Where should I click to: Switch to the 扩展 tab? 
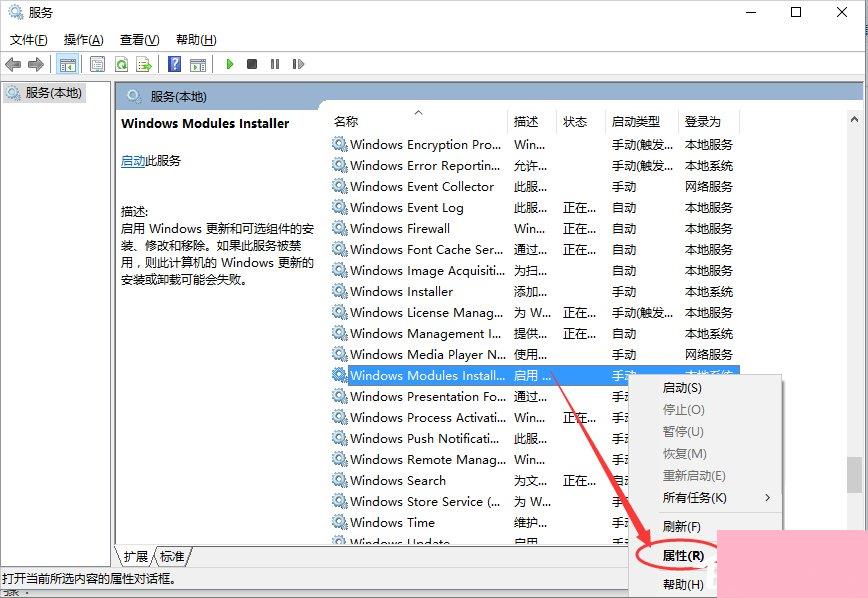click(135, 556)
